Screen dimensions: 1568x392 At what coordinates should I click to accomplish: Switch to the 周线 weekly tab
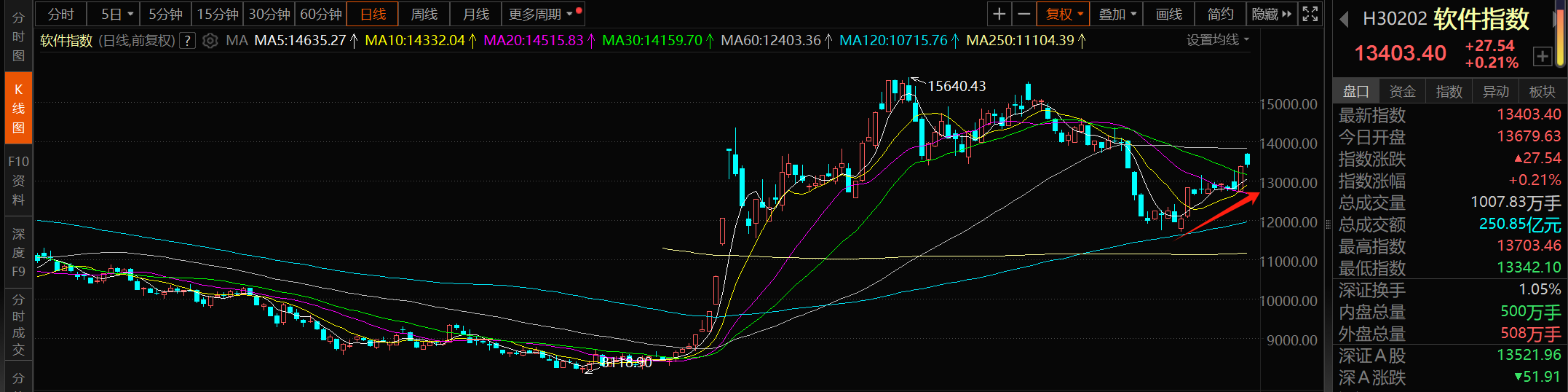(424, 14)
